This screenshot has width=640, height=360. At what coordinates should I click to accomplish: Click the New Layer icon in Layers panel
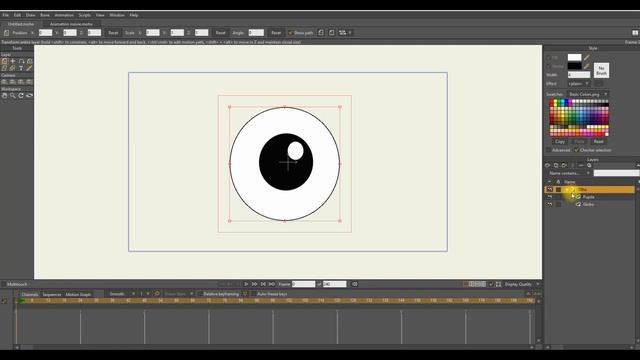click(548, 165)
